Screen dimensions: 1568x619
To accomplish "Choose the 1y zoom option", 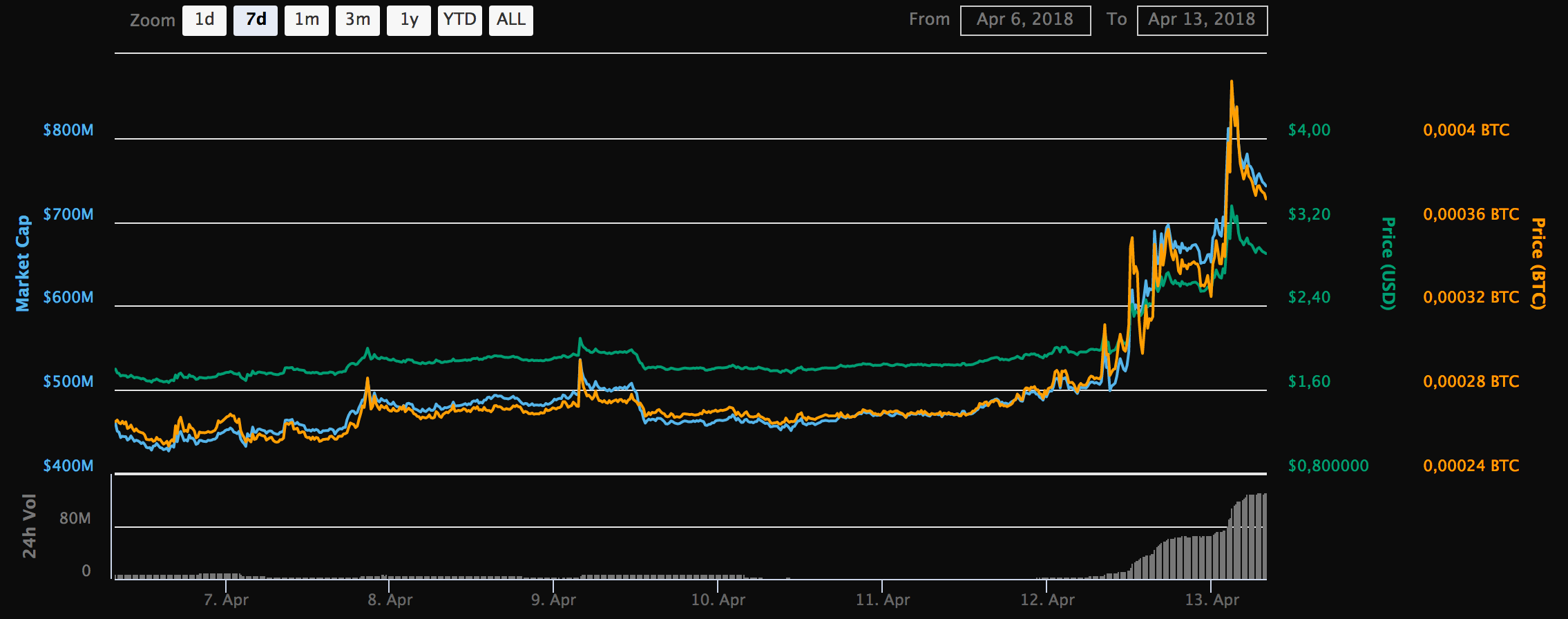I will point(409,20).
